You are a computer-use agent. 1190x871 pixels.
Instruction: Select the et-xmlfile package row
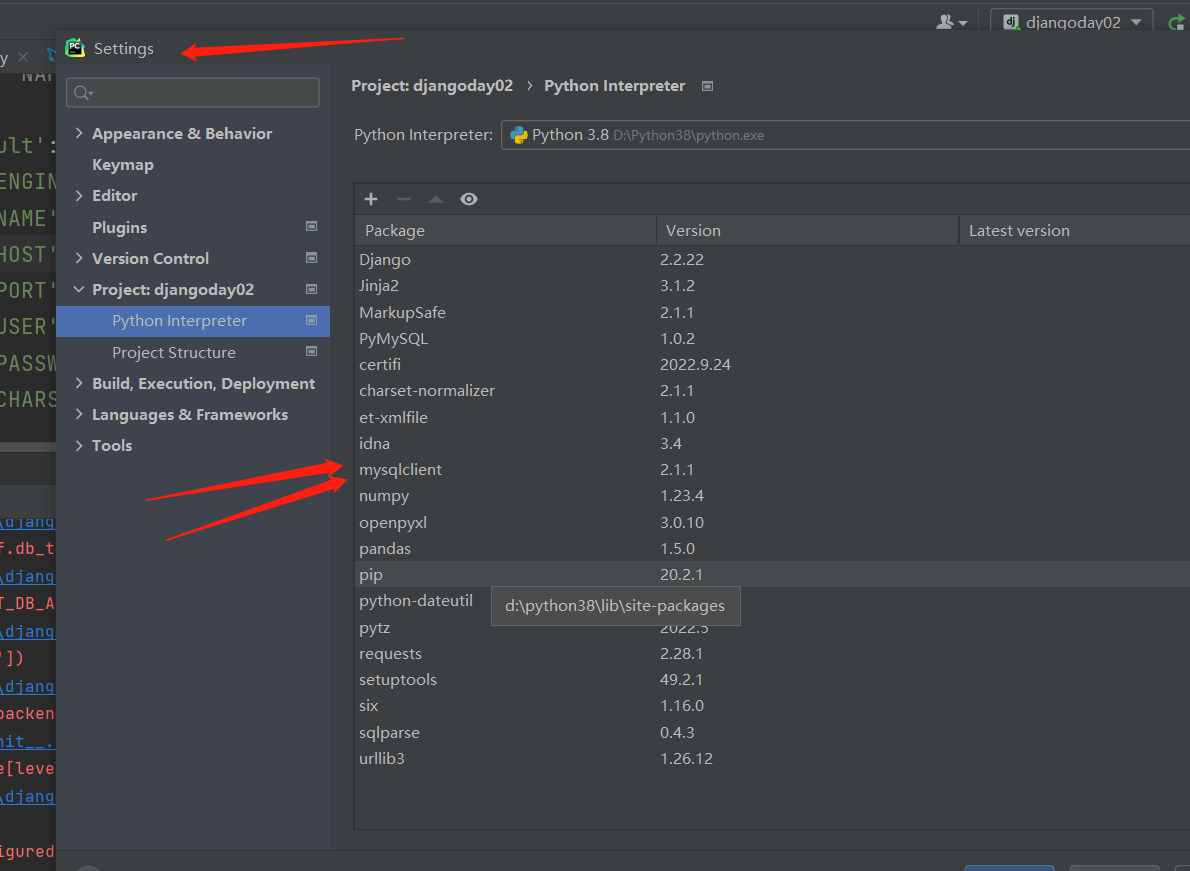coord(773,417)
